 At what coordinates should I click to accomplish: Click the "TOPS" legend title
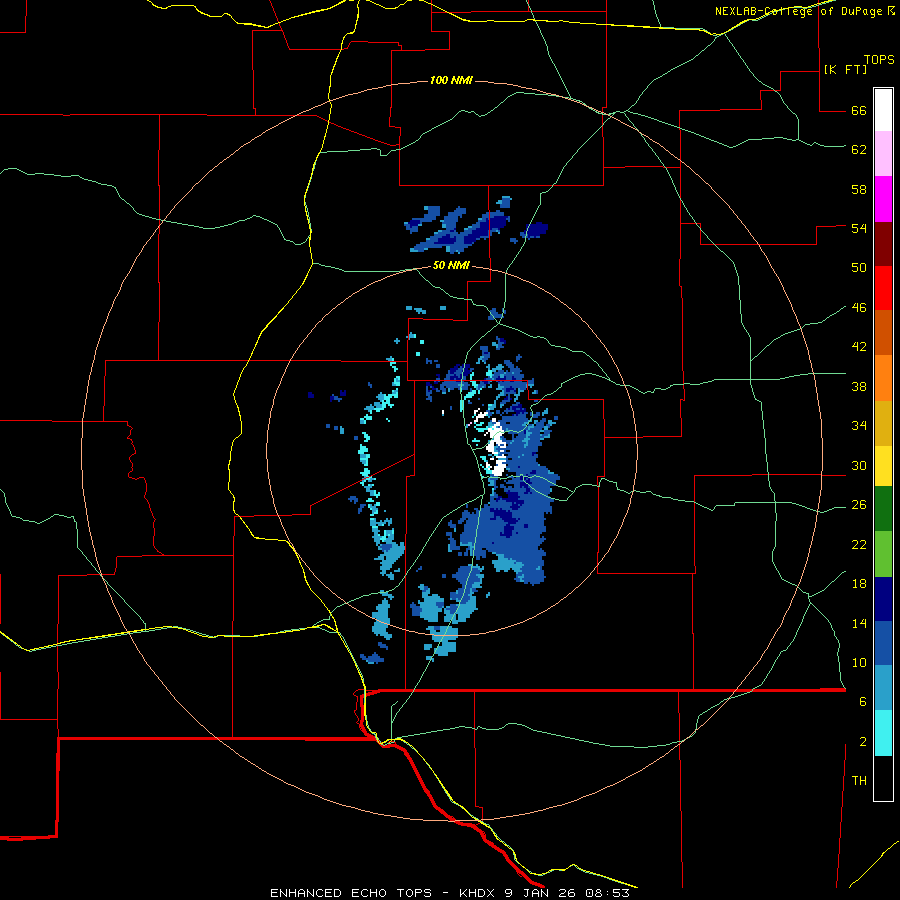[879, 59]
